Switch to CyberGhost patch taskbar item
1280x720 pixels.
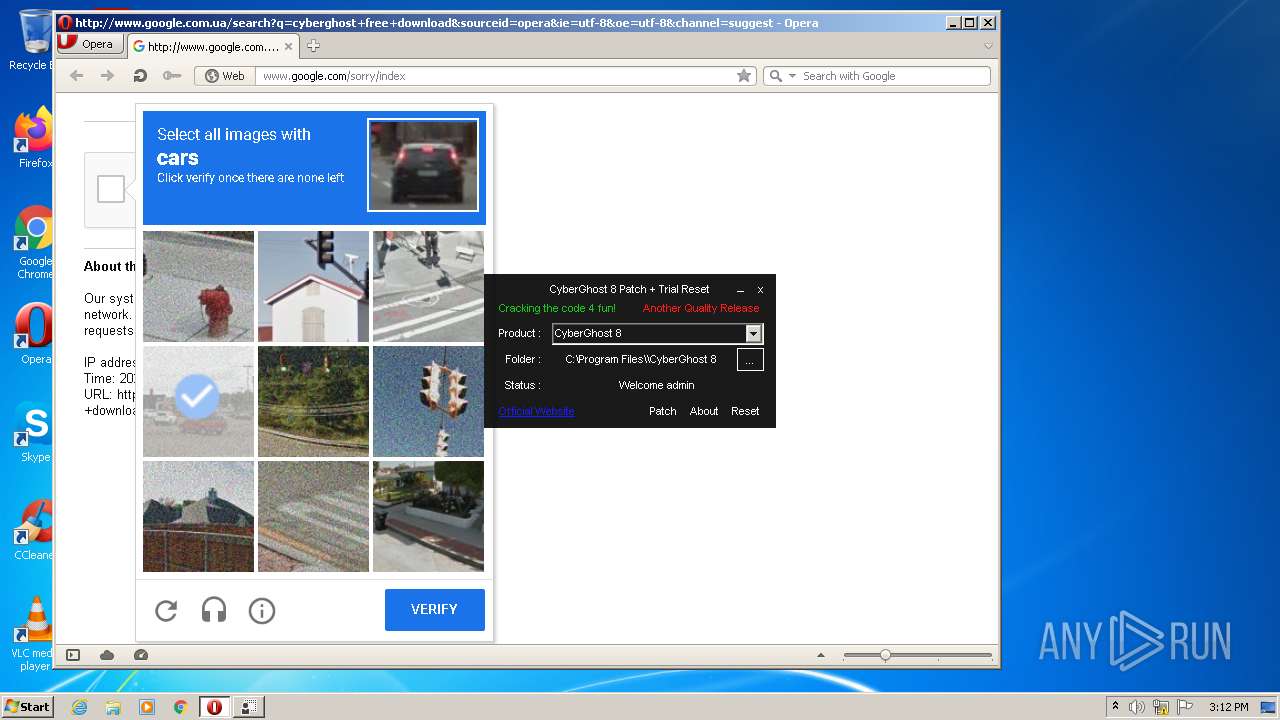click(249, 707)
